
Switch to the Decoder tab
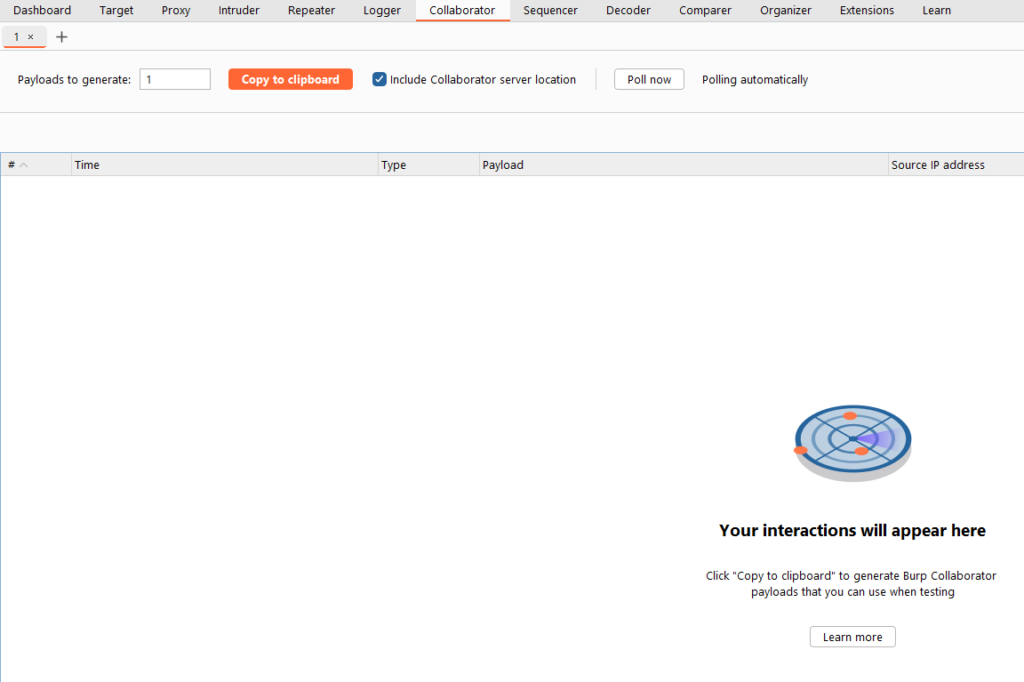pos(628,10)
